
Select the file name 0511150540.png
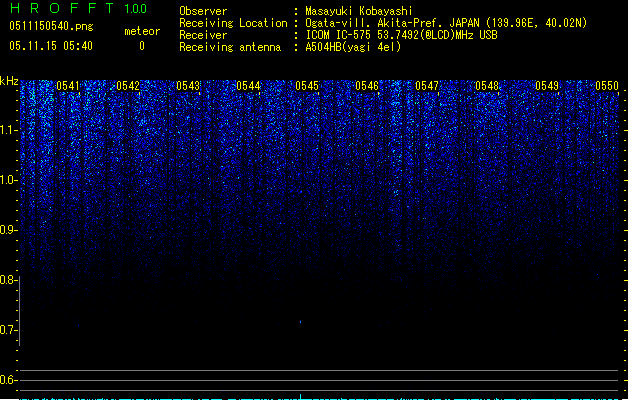click(x=51, y=26)
